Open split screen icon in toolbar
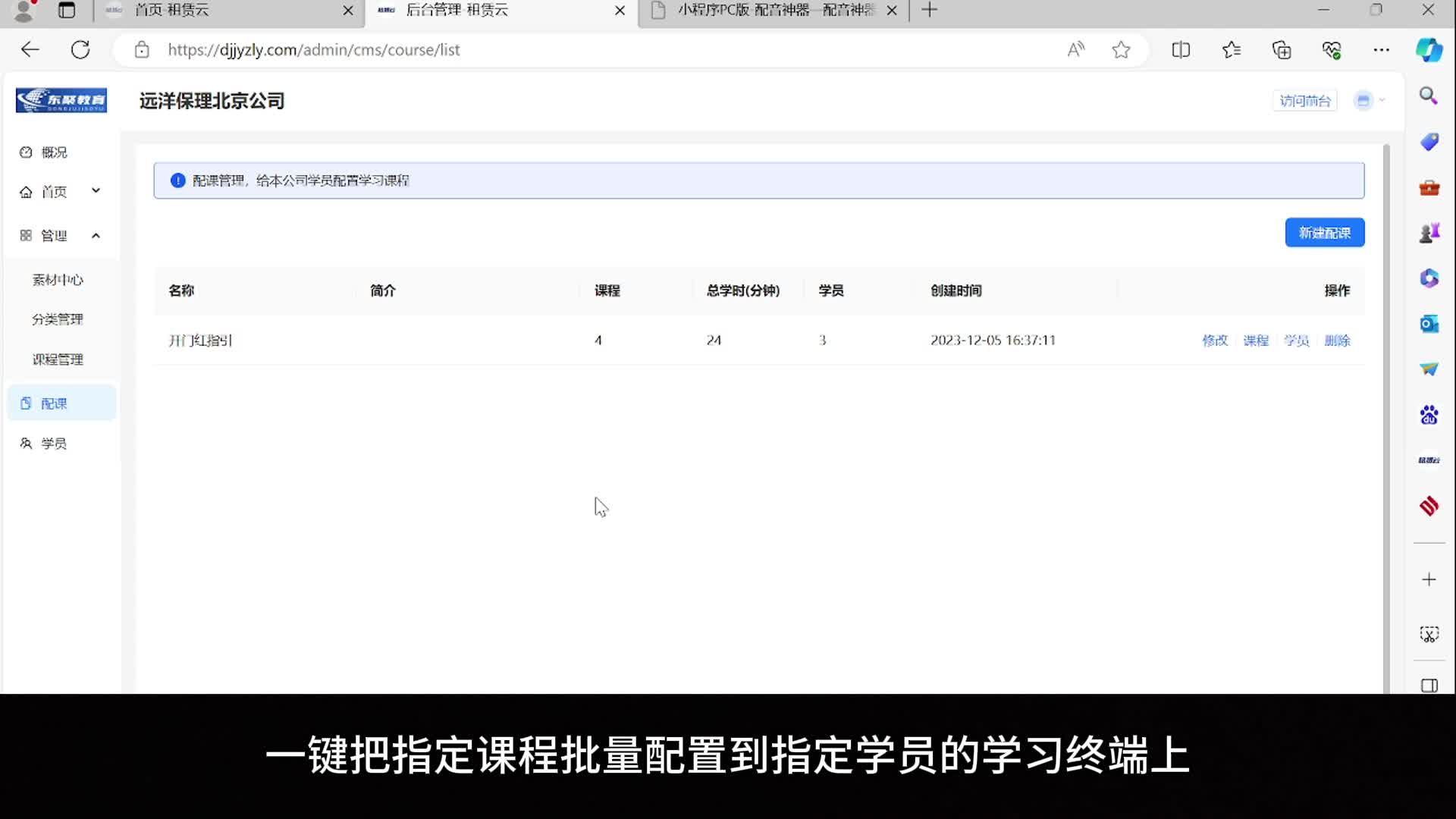The height and width of the screenshot is (819, 1456). tap(1181, 50)
